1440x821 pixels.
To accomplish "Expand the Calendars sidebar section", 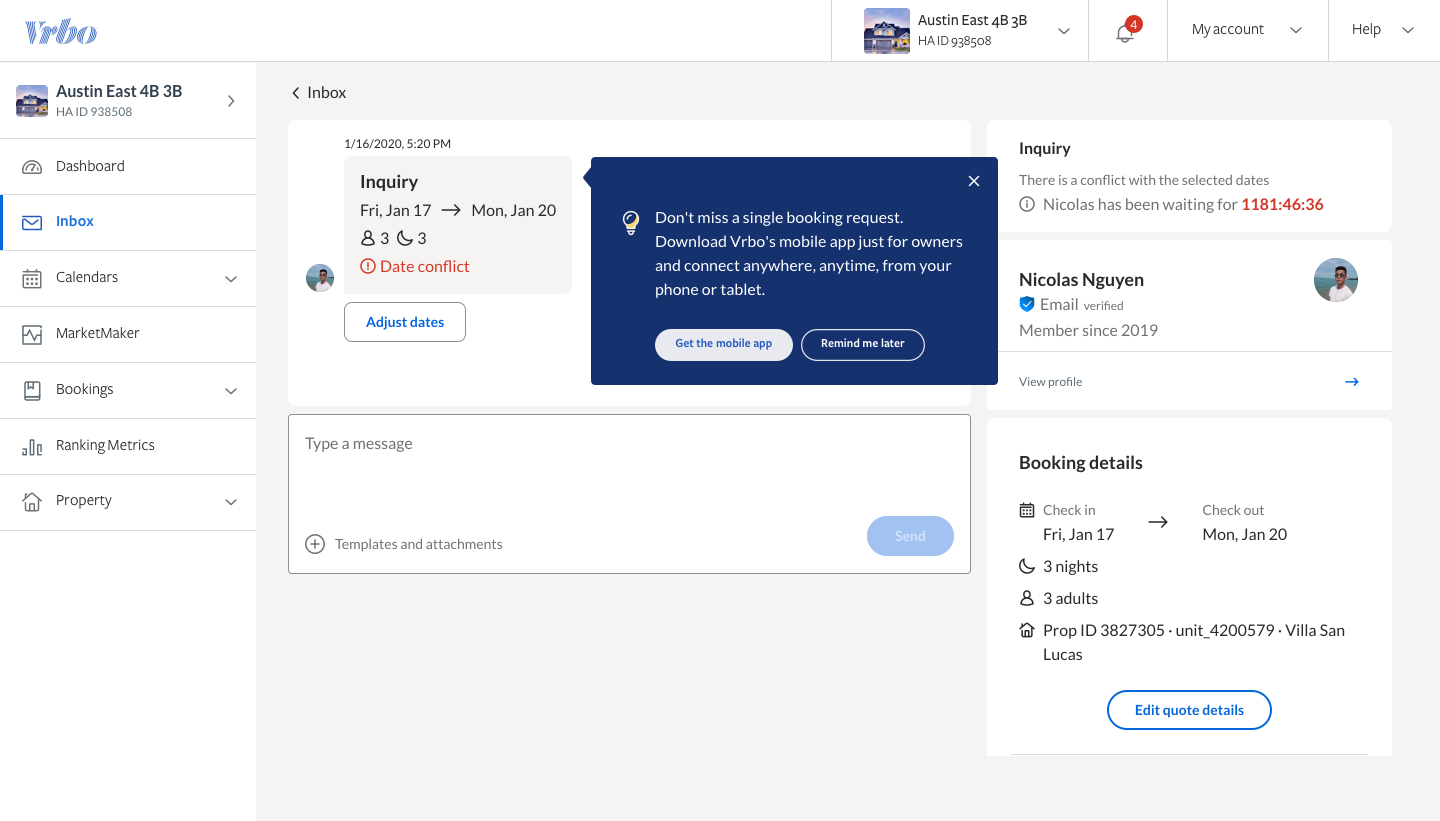I will point(231,279).
